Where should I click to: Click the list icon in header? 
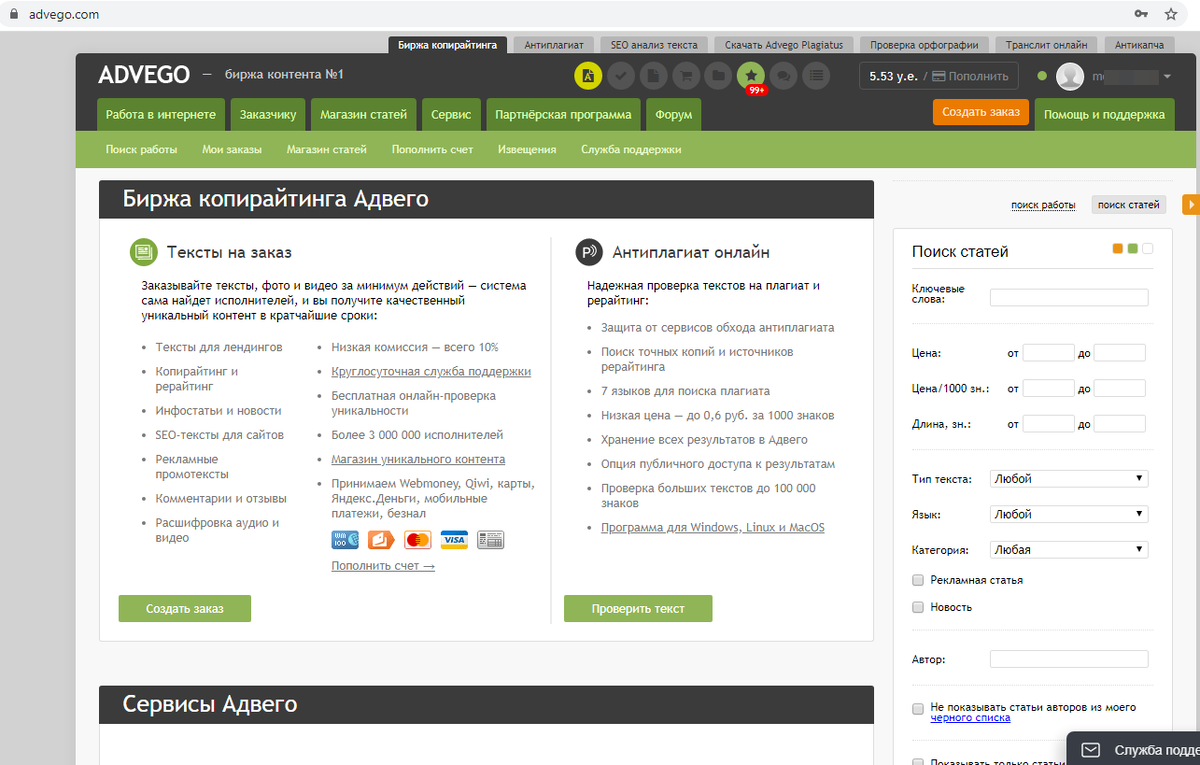pos(817,75)
